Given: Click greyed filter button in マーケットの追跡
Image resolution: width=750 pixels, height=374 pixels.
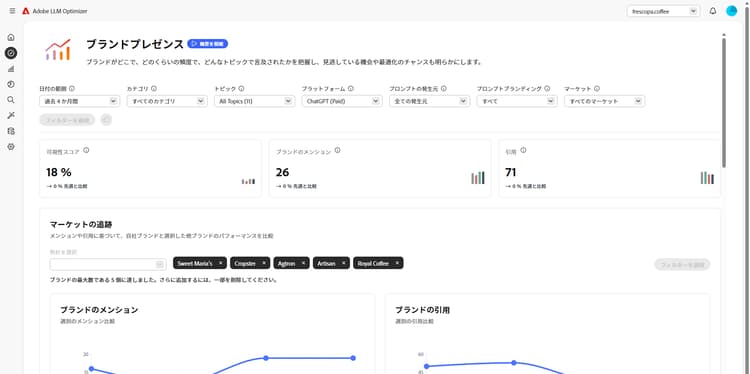Looking at the screenshot, I should click(682, 264).
